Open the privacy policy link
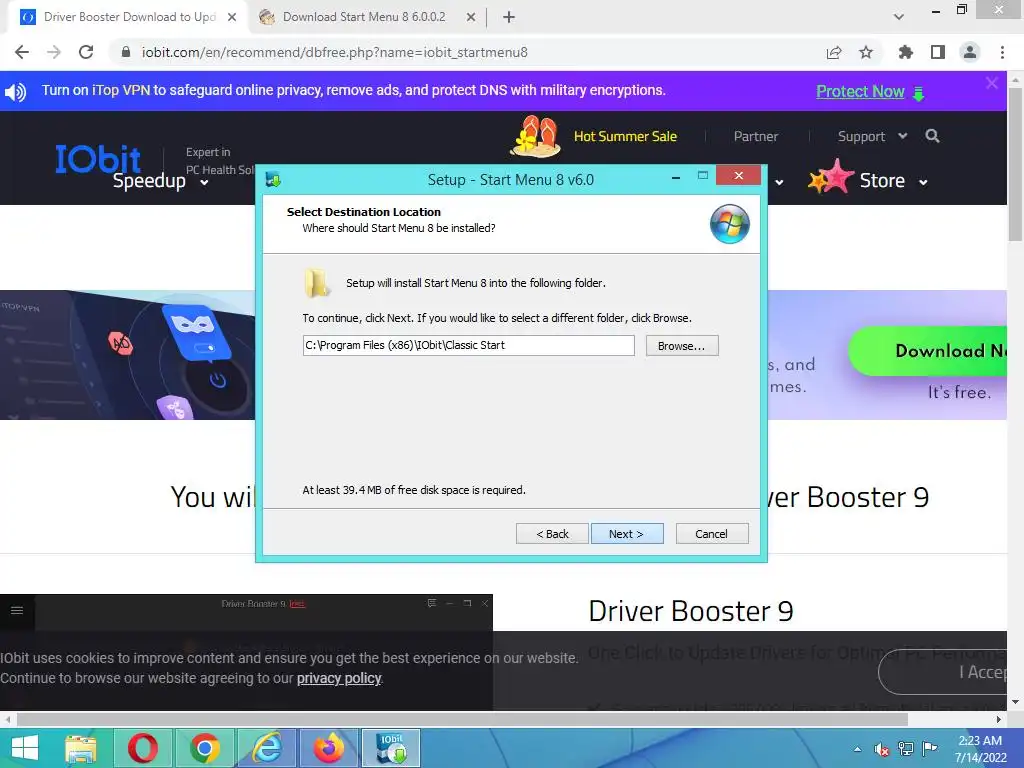The height and width of the screenshot is (768, 1024). 339,678
